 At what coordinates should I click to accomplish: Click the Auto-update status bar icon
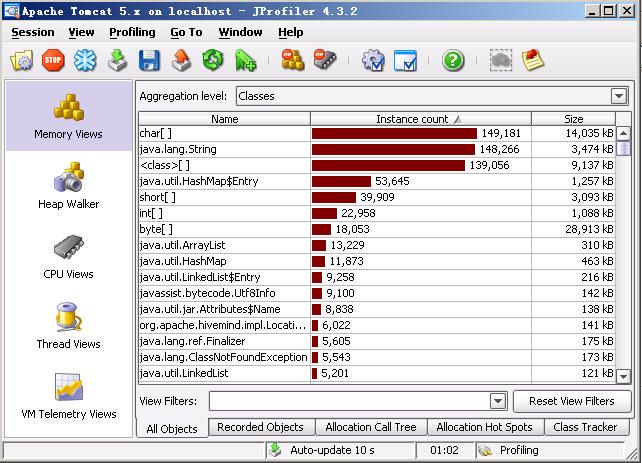pyautogui.click(x=276, y=450)
